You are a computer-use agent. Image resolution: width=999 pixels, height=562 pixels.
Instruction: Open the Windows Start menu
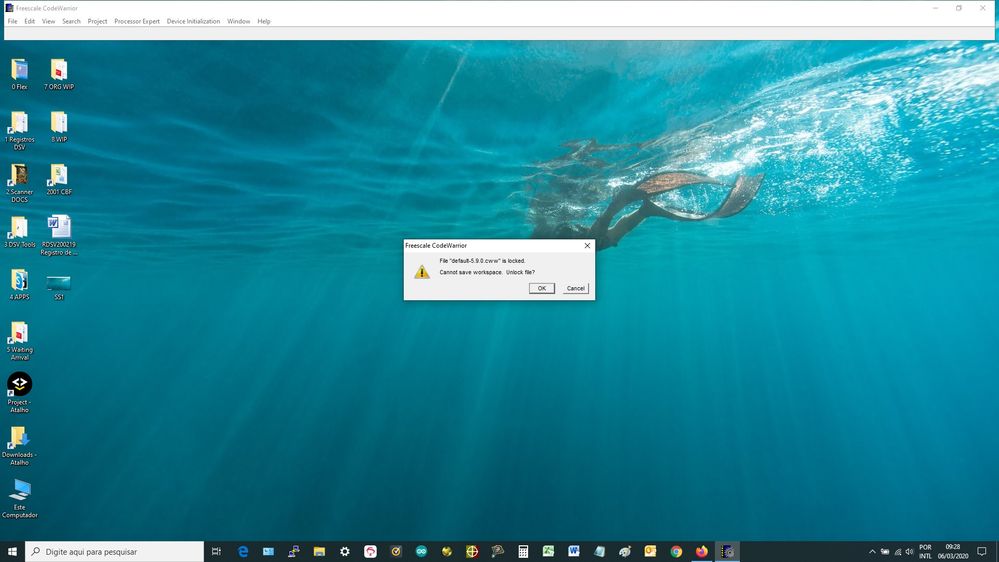[12, 551]
